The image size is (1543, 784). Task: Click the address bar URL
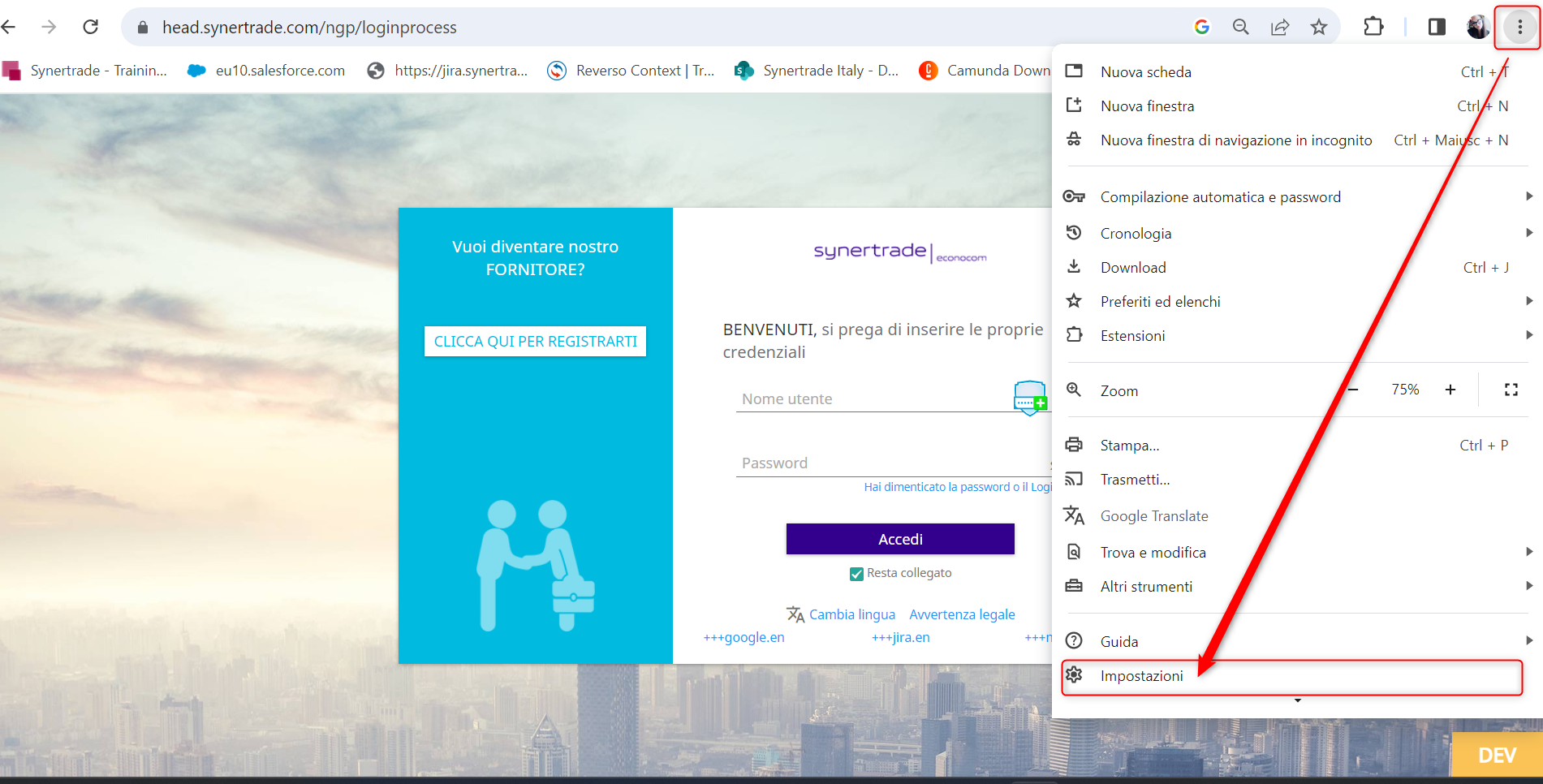pos(309,28)
